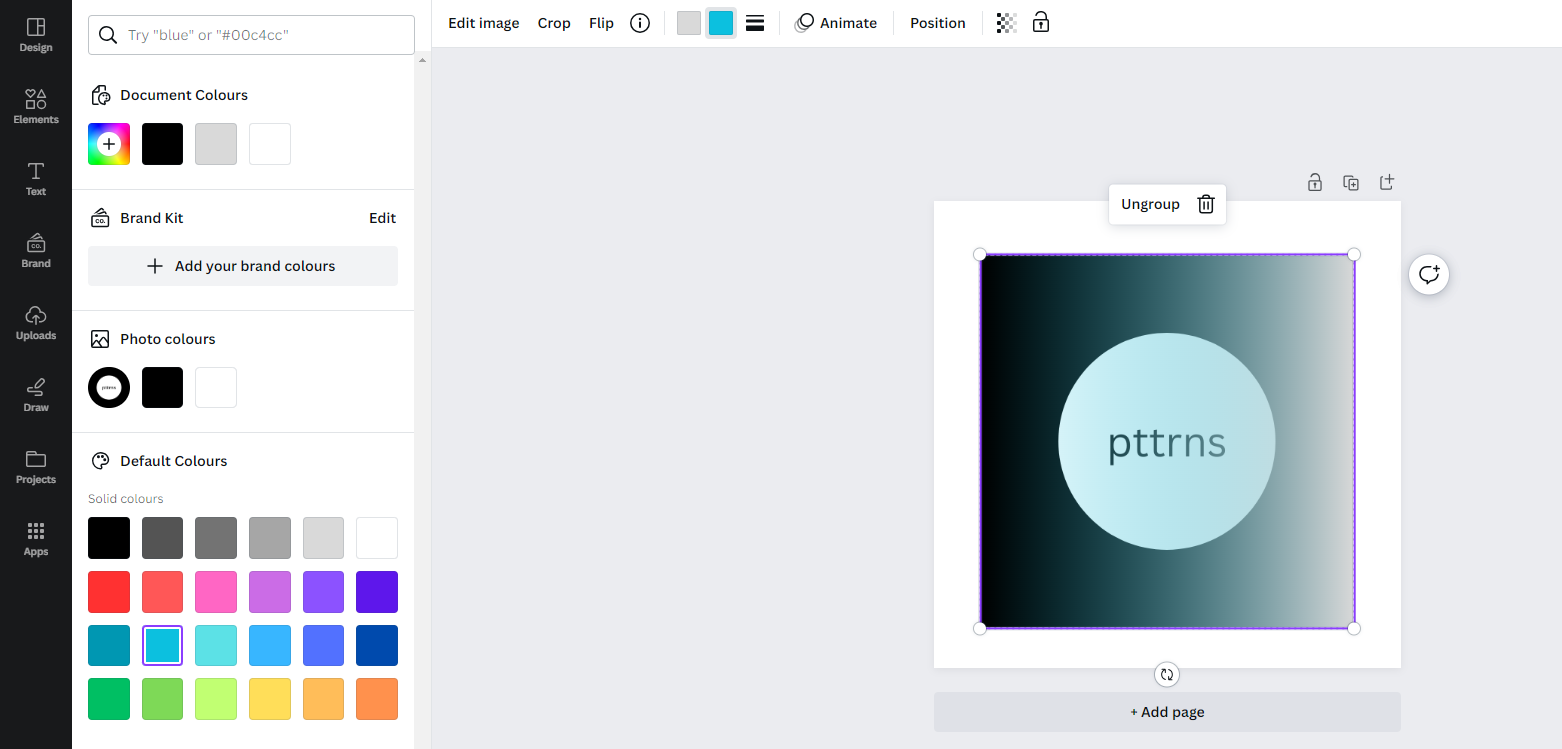The height and width of the screenshot is (749, 1562).
Task: Duplicate the page
Action: [1351, 183]
